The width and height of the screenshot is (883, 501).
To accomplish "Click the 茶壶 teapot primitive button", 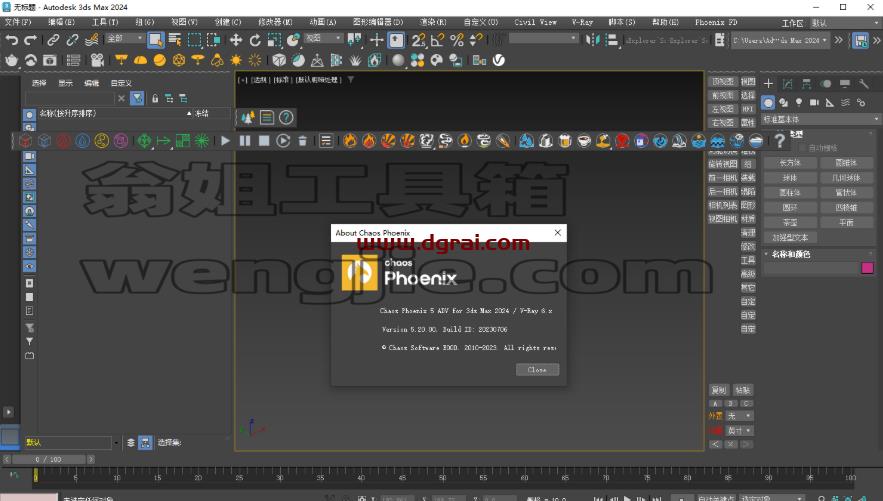I will [790, 222].
